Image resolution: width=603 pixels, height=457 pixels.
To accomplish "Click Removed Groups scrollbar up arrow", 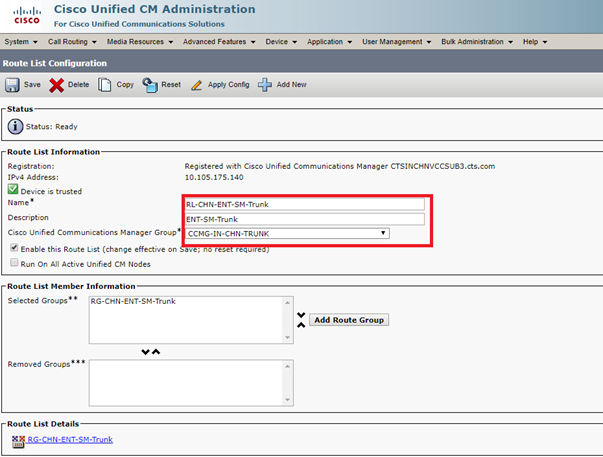I will pos(288,366).
